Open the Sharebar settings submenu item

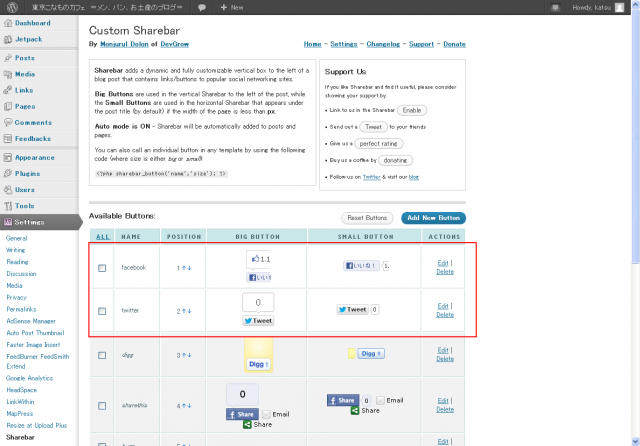coord(20,437)
